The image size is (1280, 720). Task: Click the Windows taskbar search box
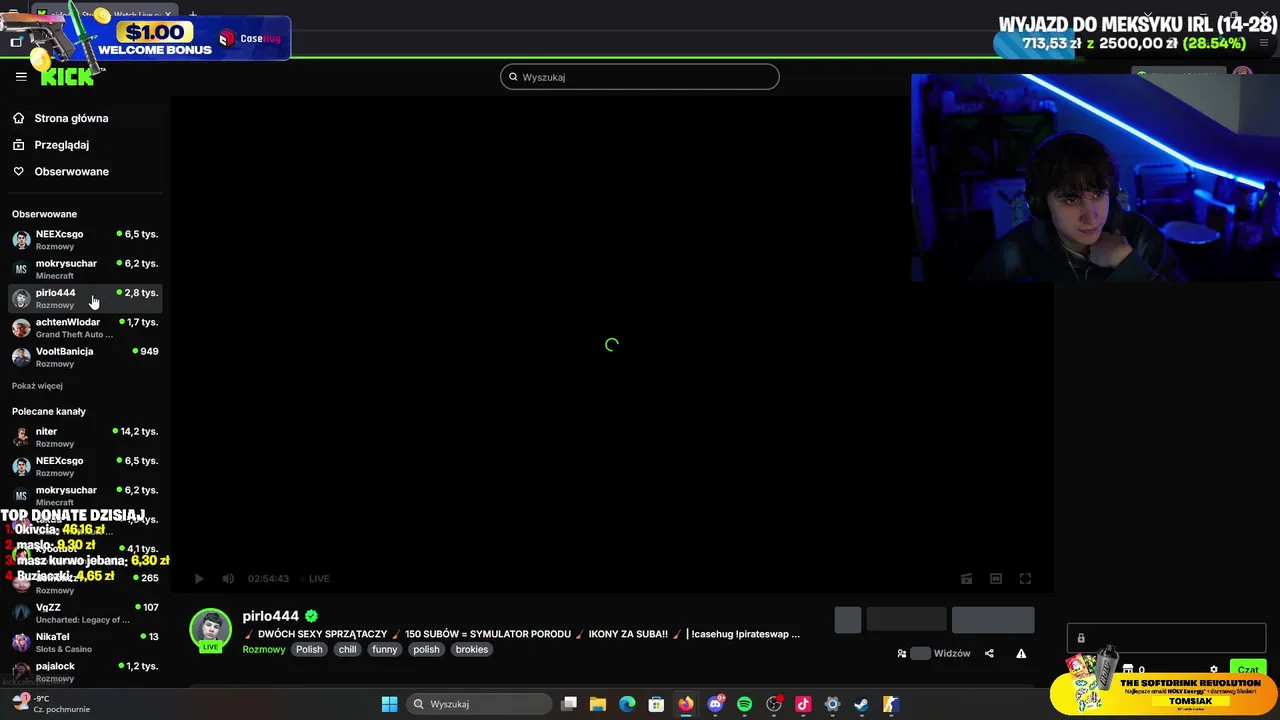pyautogui.click(x=478, y=704)
